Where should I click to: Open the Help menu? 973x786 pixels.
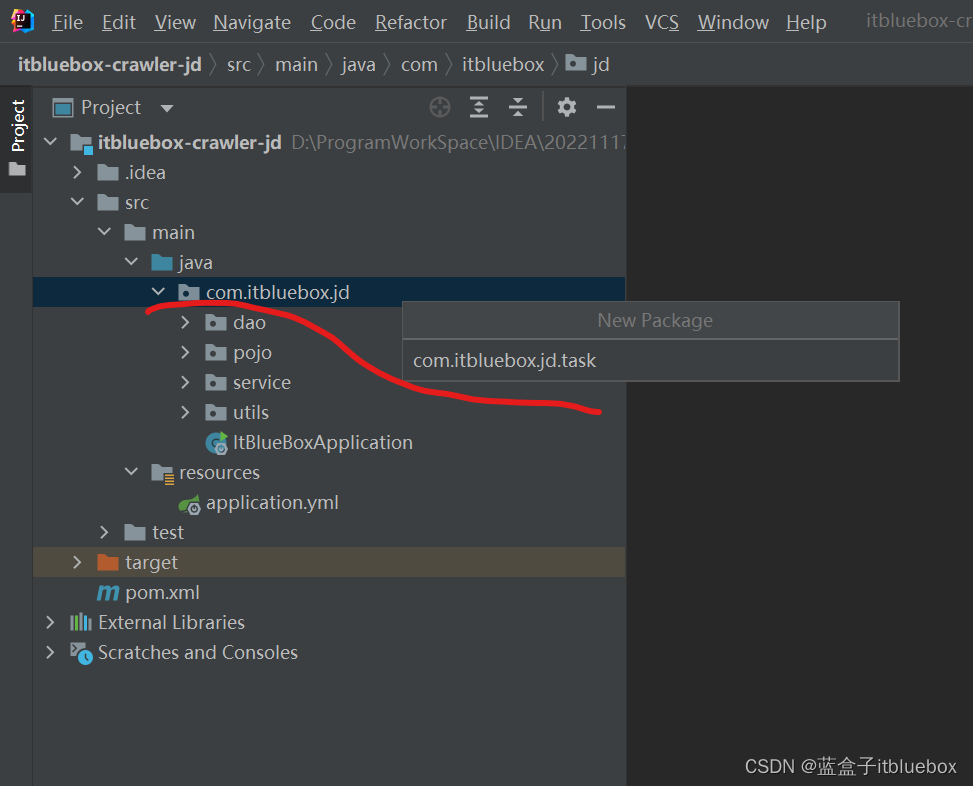(806, 22)
